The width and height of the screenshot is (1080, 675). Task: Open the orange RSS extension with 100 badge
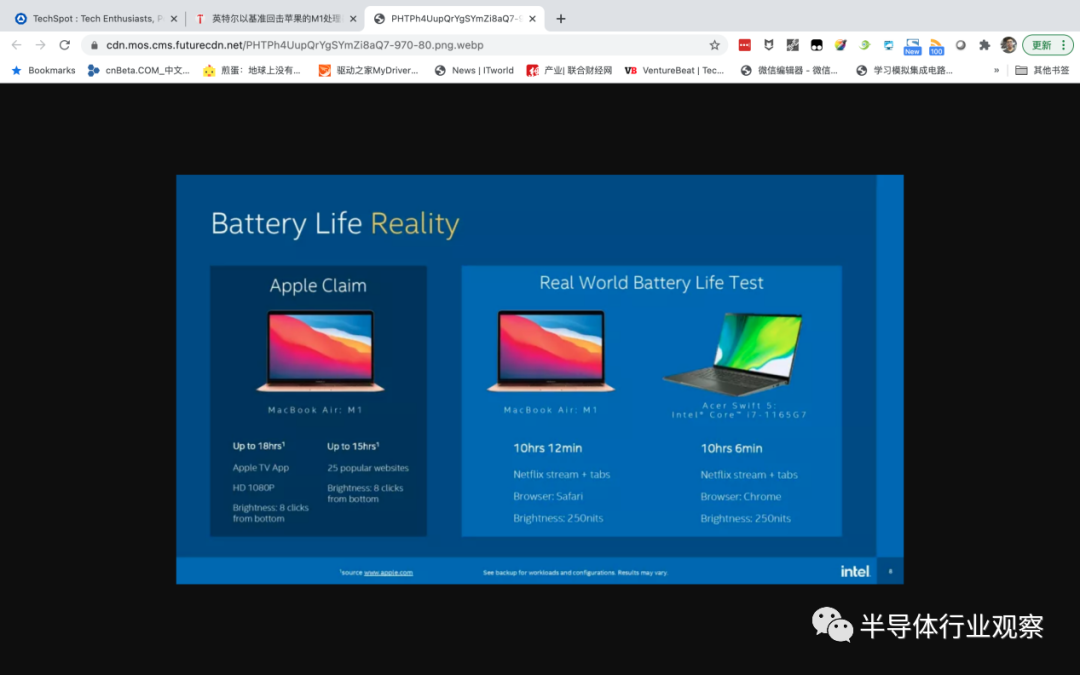936,46
